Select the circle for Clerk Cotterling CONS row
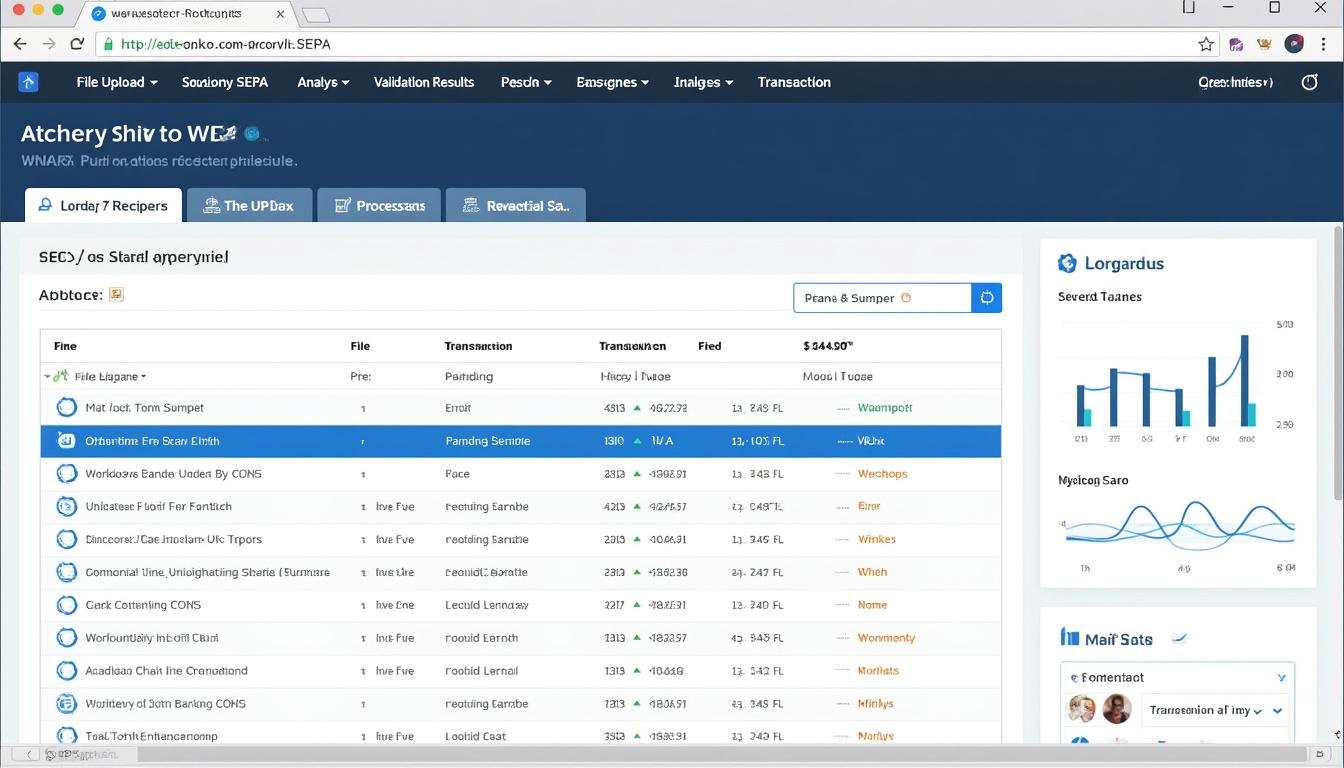The height and width of the screenshot is (768, 1344). coord(66,605)
